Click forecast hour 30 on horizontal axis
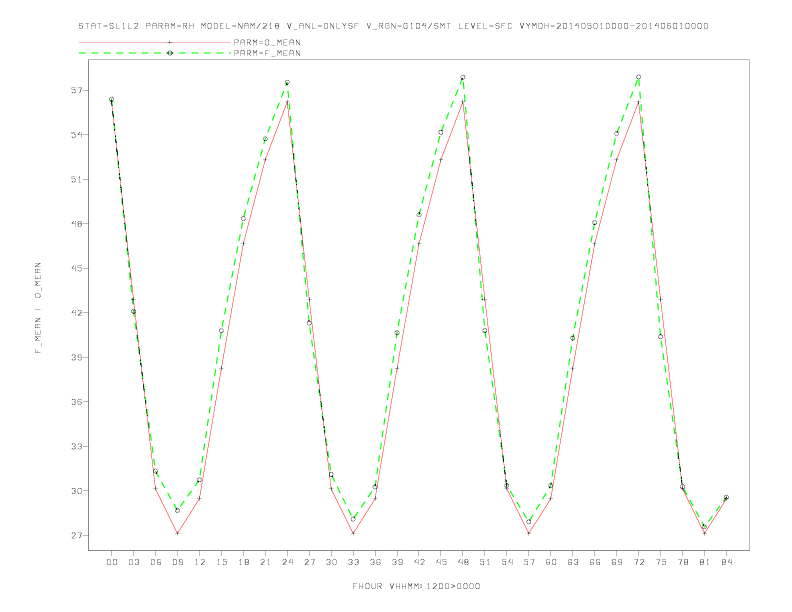Image resolution: width=792 pixels, height=612 pixels. [x=331, y=562]
